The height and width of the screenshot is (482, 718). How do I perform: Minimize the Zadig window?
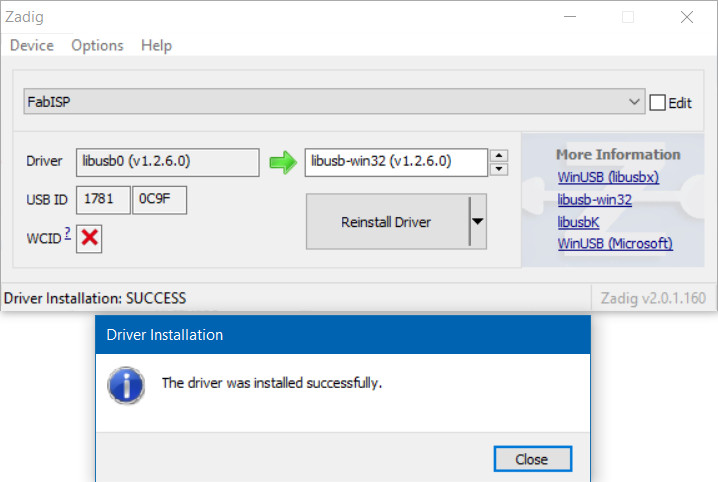pyautogui.click(x=570, y=17)
